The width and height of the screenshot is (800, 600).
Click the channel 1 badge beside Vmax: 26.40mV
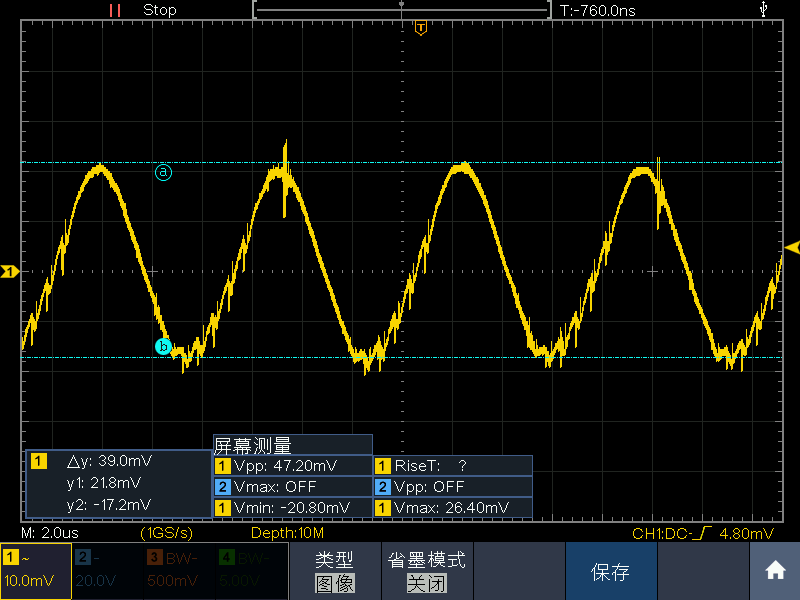tap(383, 508)
